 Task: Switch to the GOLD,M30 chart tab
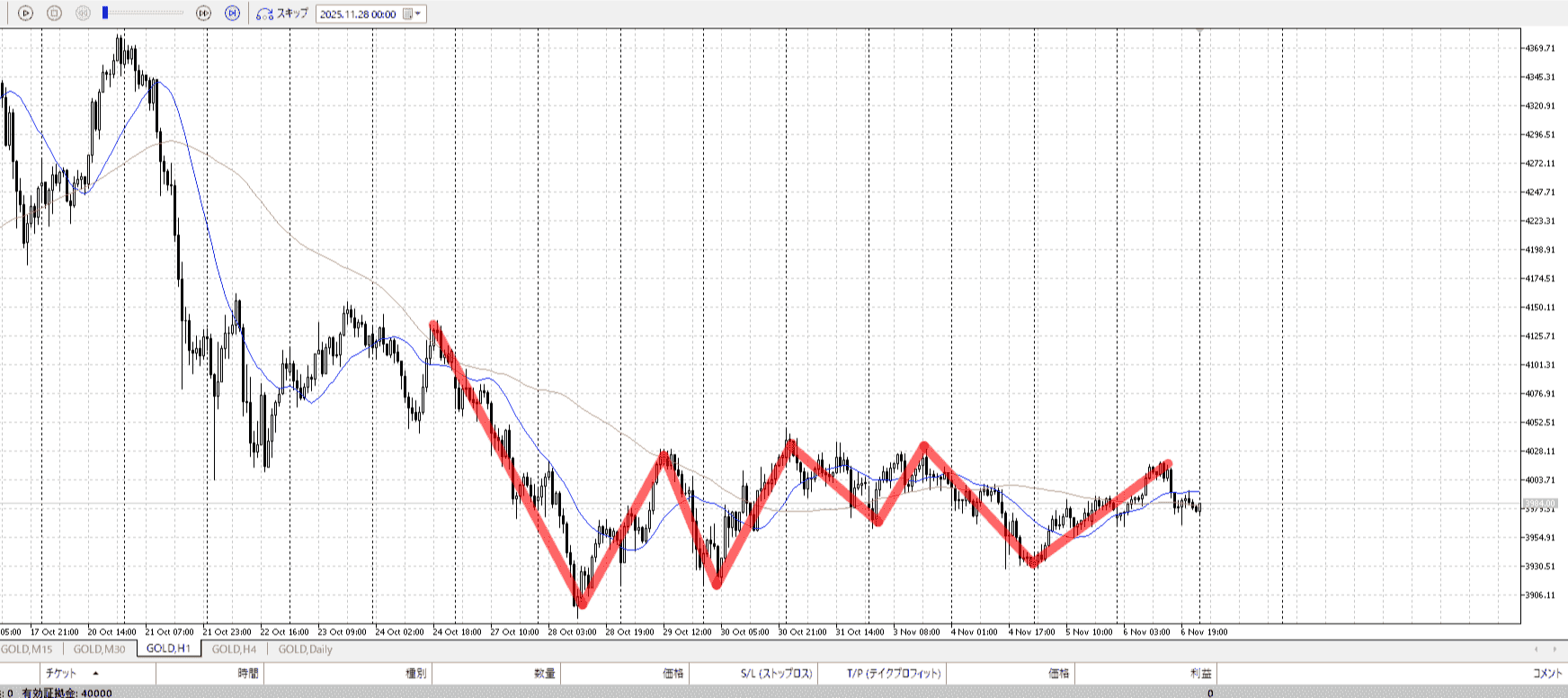point(99,649)
